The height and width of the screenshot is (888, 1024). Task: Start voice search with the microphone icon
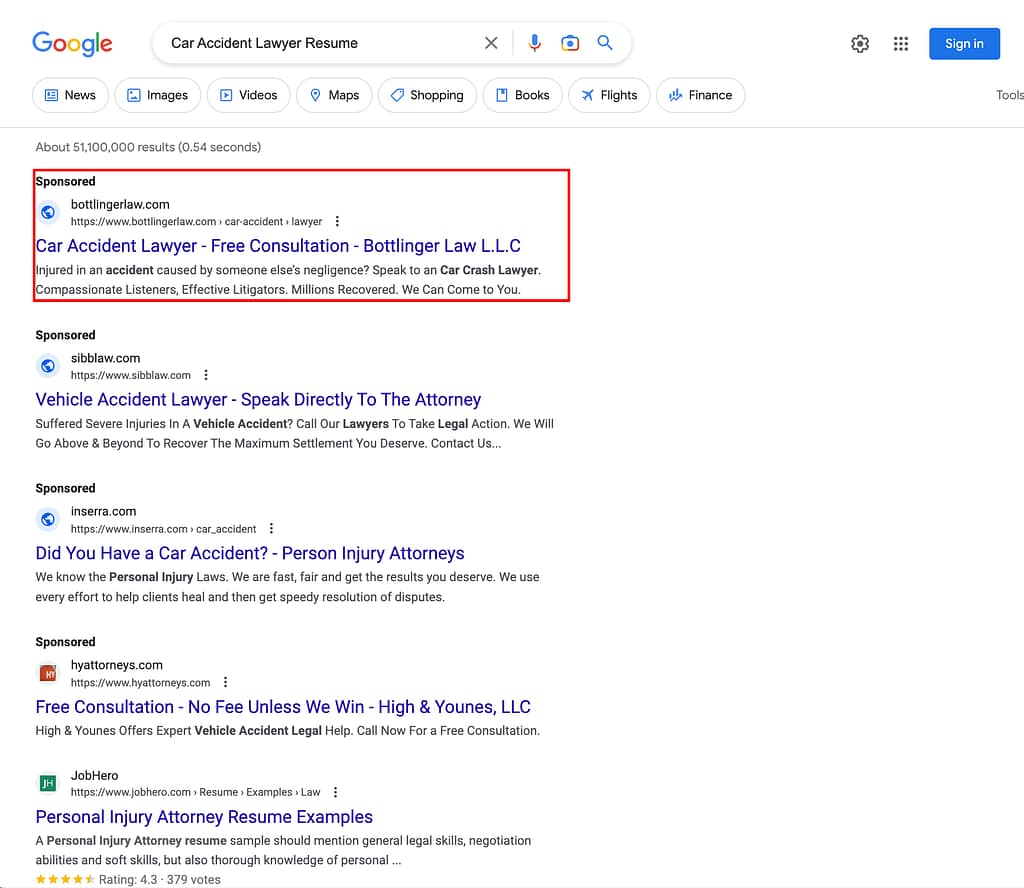tap(534, 43)
